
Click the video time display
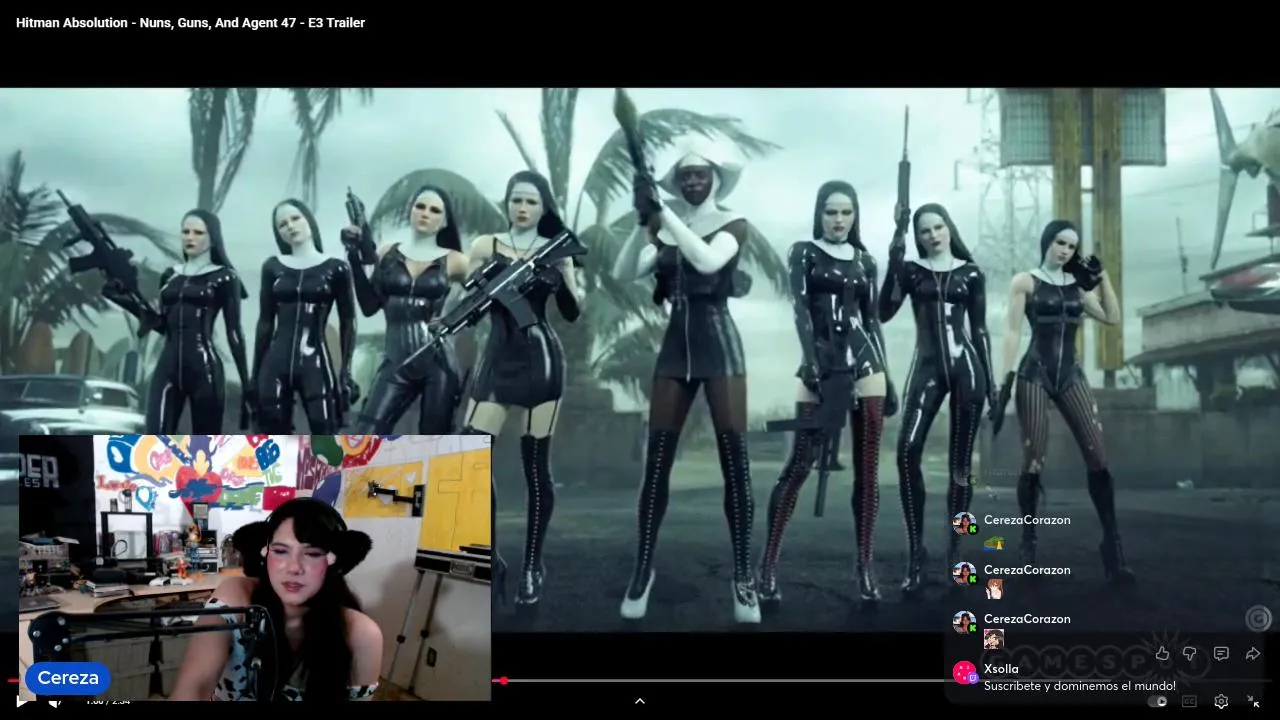(x=108, y=702)
